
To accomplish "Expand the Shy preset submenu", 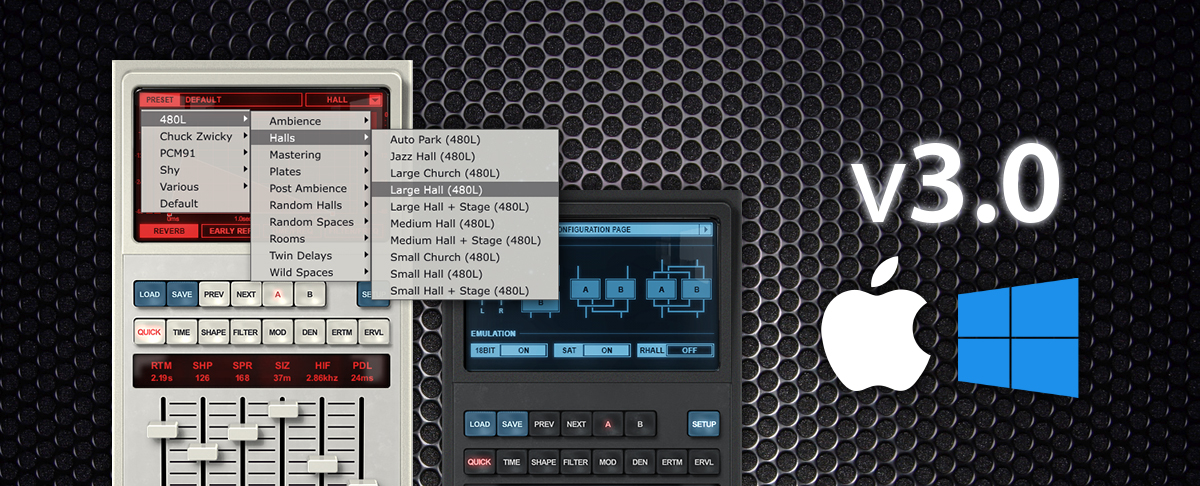I will [x=194, y=170].
